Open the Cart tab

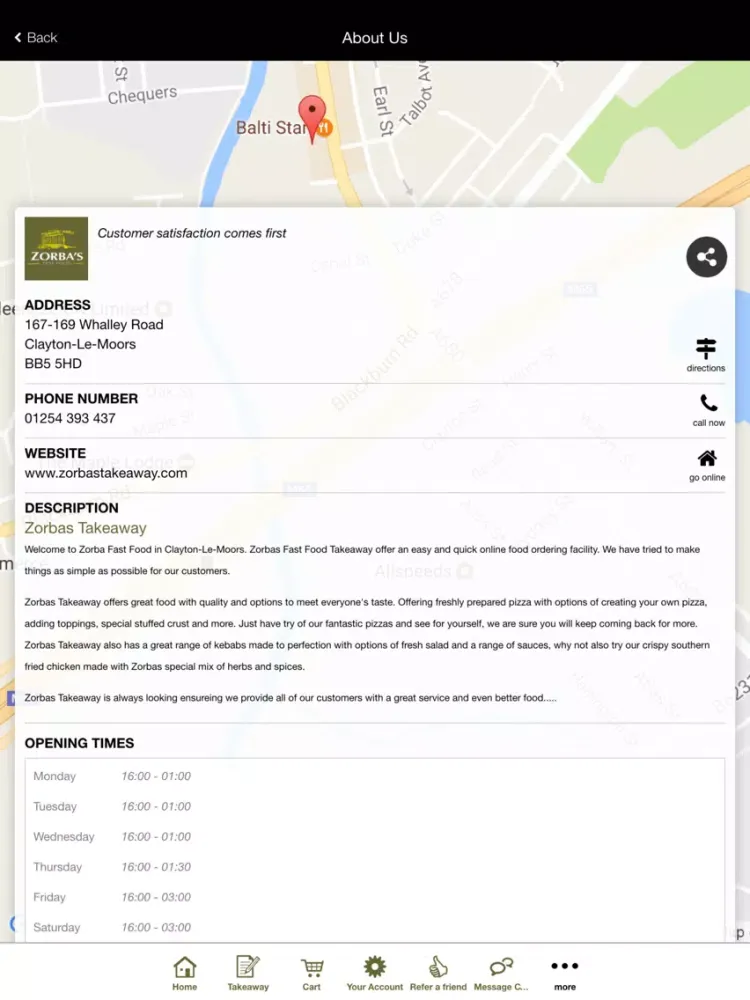coord(311,973)
